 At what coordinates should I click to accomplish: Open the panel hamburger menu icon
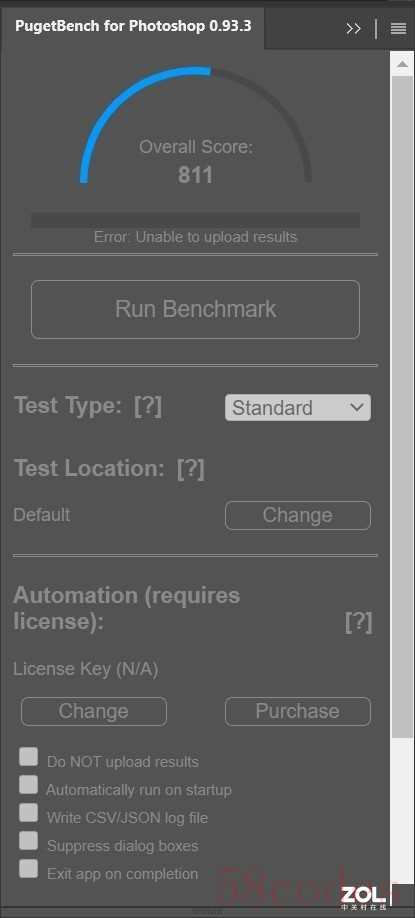pos(398,29)
